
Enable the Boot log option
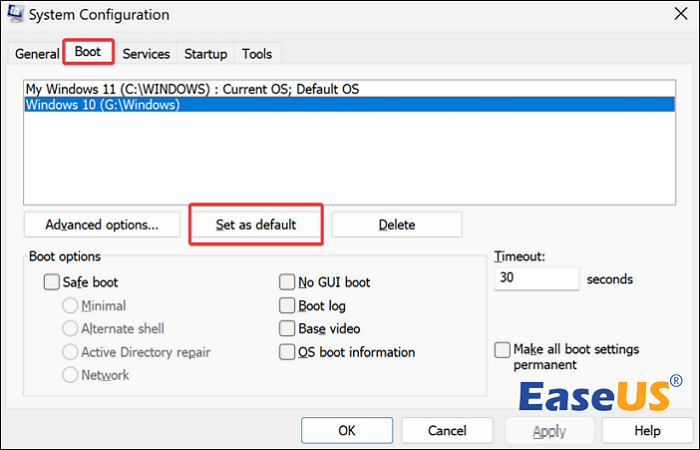288,306
